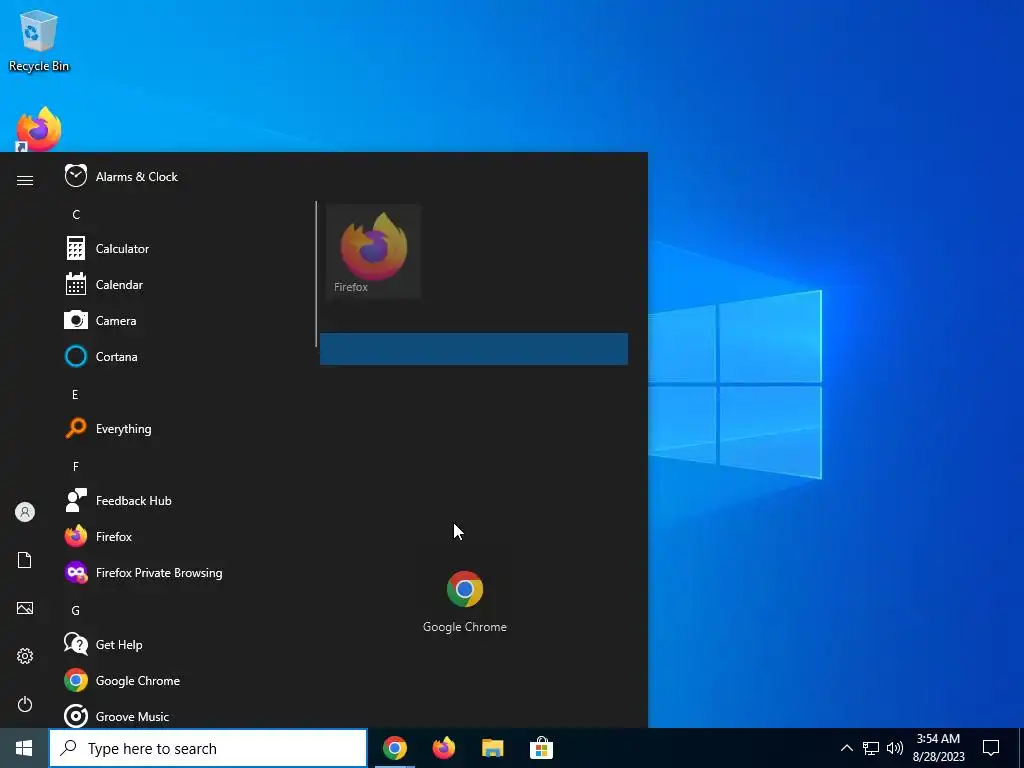Jump to letter C section header
Image resolution: width=1024 pixels, height=768 pixels.
(x=76, y=214)
